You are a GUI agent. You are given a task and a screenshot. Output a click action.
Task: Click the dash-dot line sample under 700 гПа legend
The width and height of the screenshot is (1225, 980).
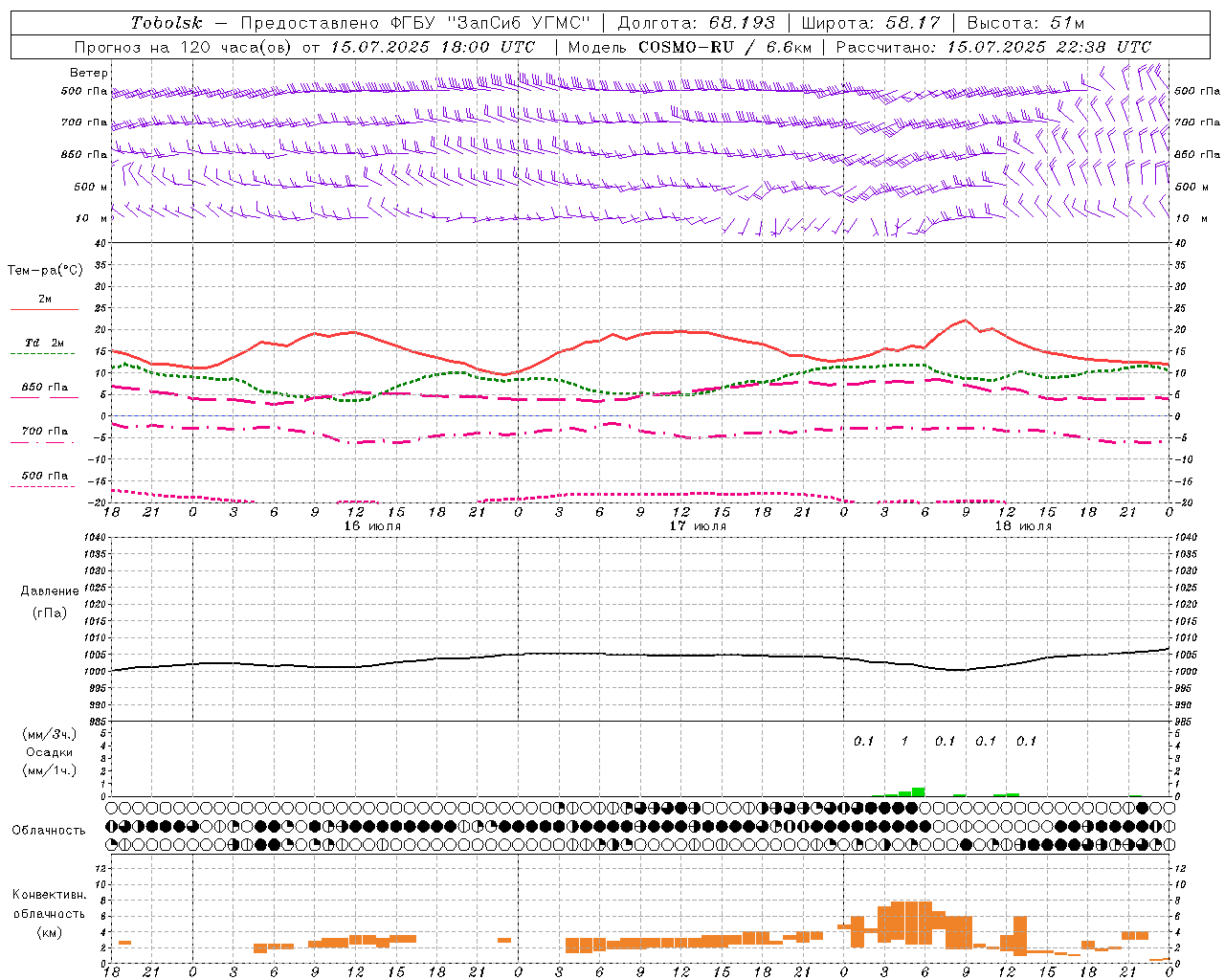coord(42,443)
